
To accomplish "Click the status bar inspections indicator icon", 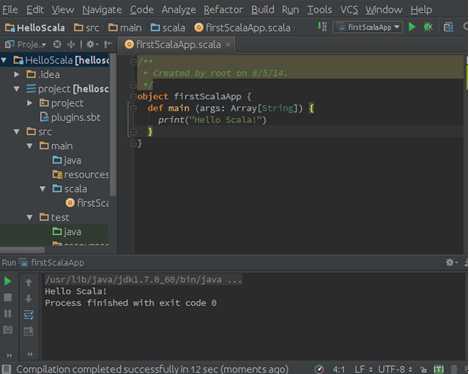I will click(319, 369).
